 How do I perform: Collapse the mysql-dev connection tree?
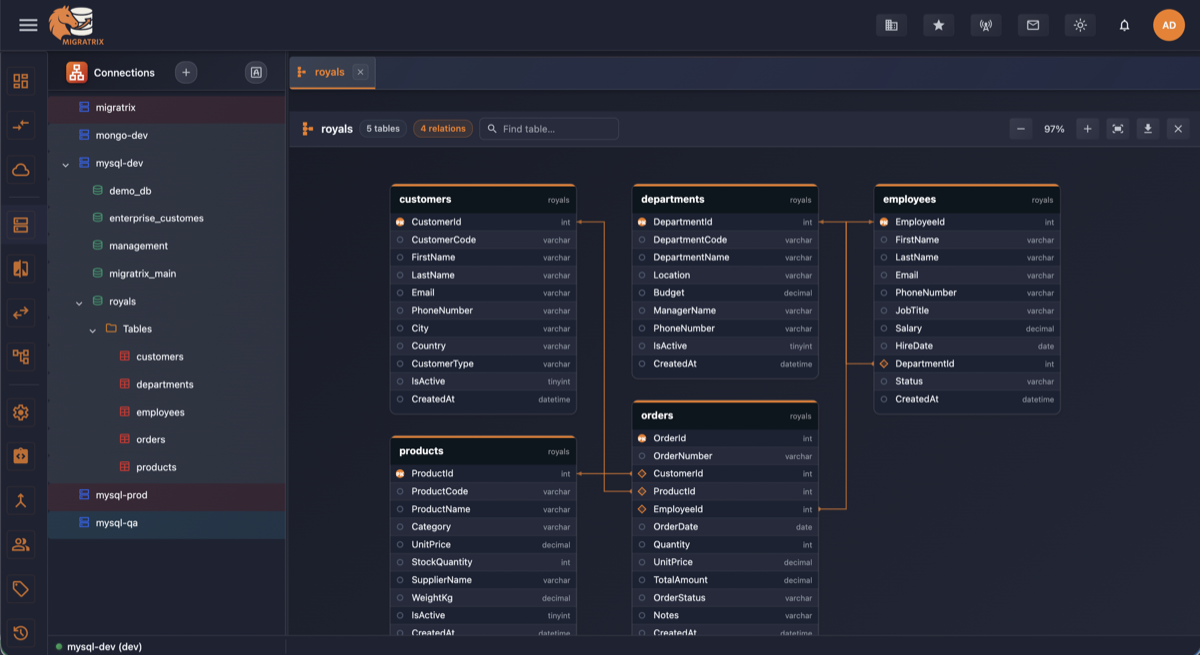(65, 162)
